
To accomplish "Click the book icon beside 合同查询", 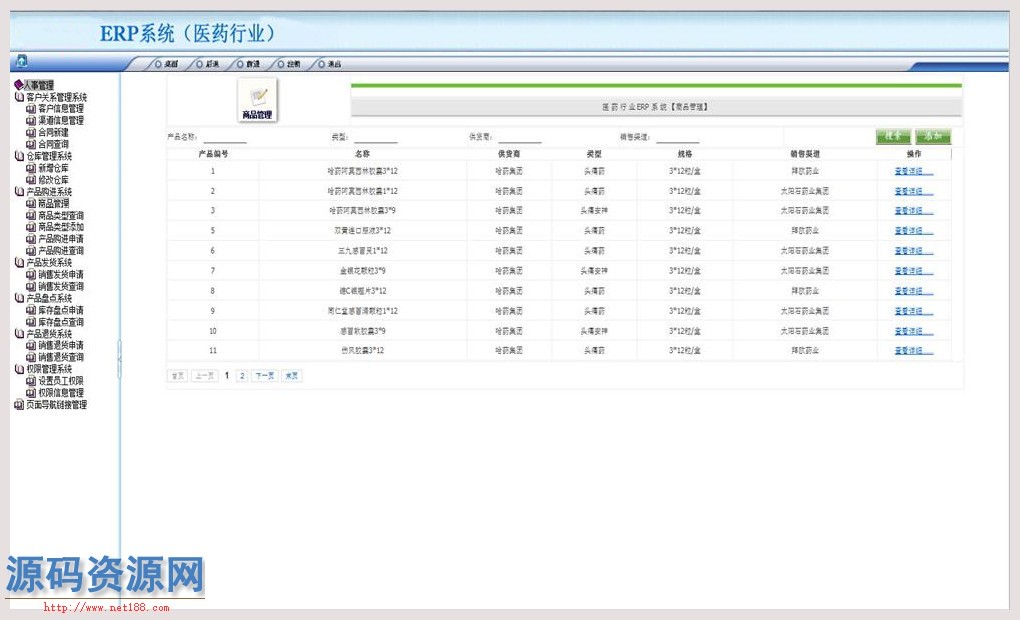I will [31, 144].
